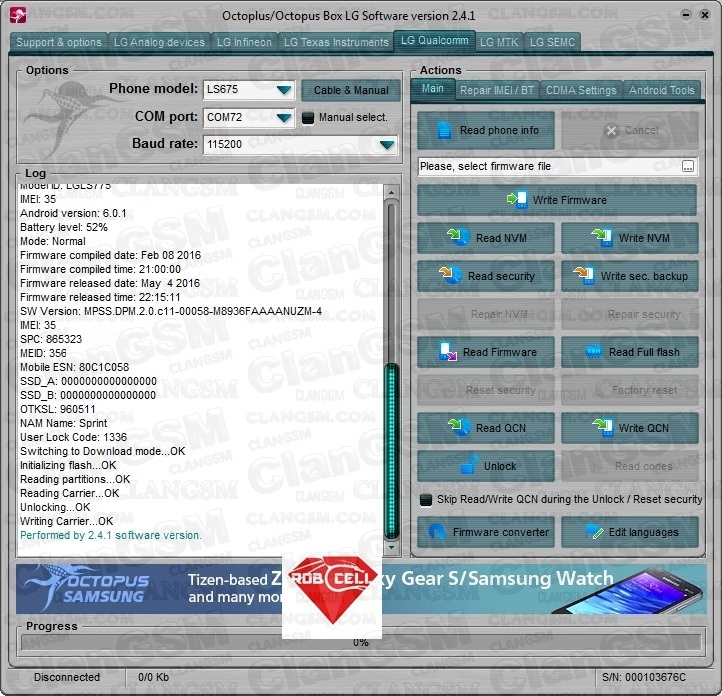Switch to LG Analog devices tab
Screen dimensions: 722x696
(x=159, y=42)
